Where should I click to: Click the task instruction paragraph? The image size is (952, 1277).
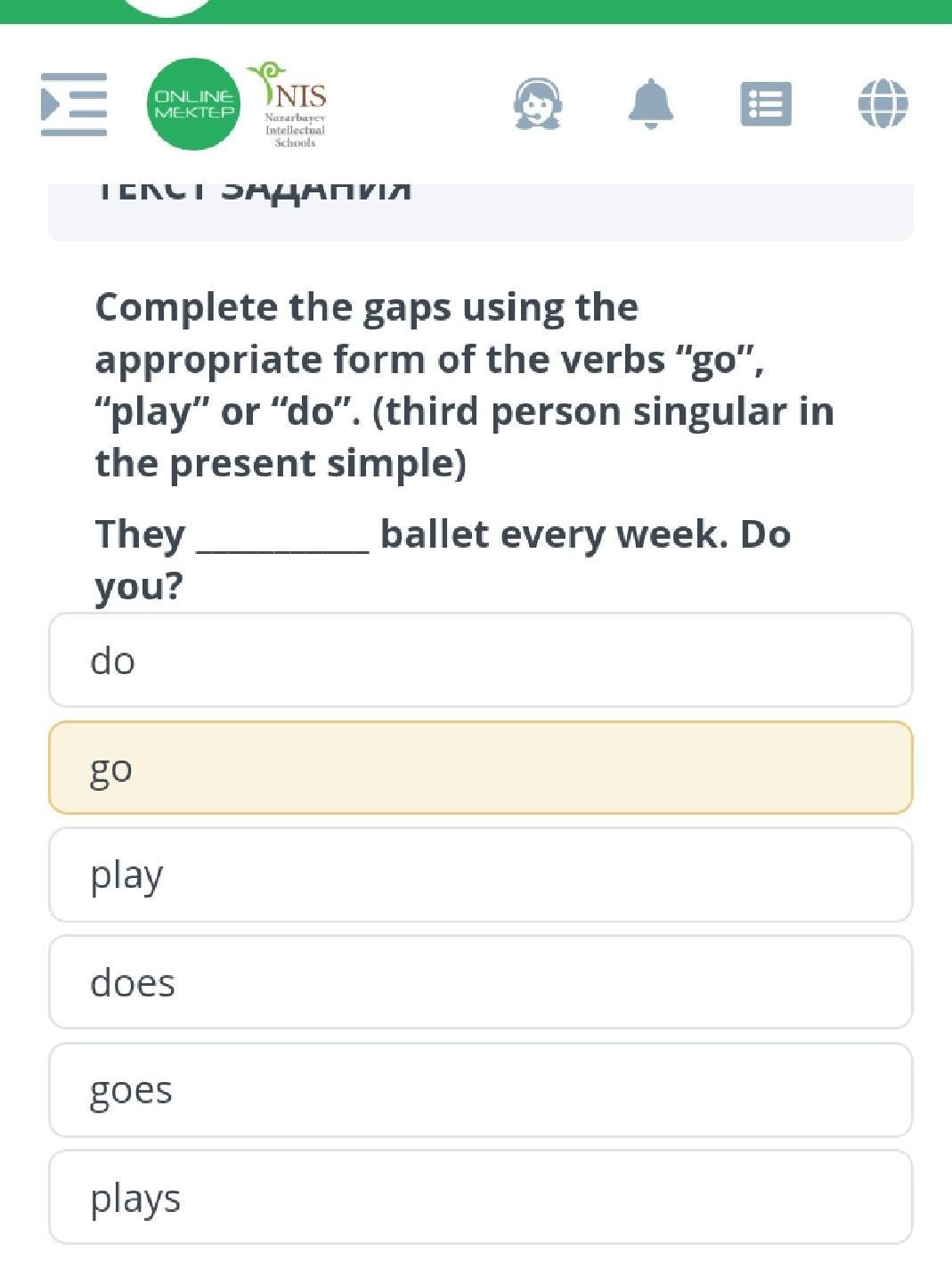pos(463,385)
